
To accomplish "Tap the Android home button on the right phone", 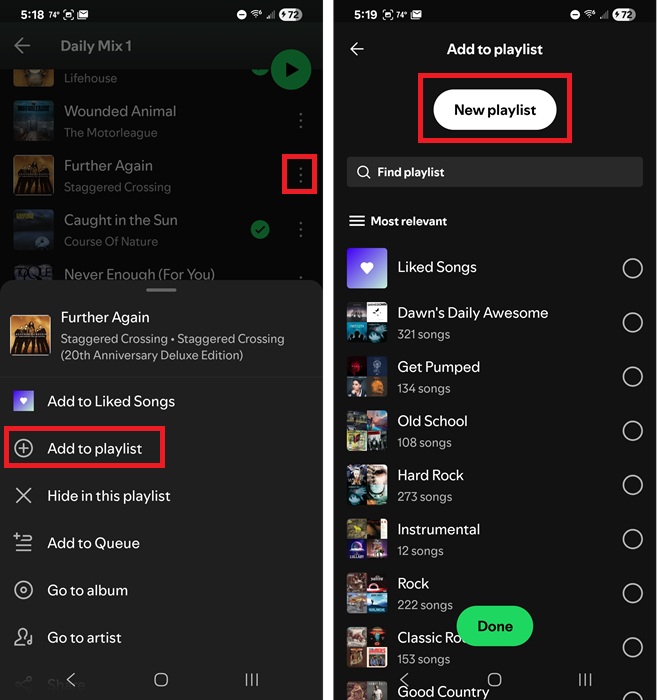I will coord(495,679).
